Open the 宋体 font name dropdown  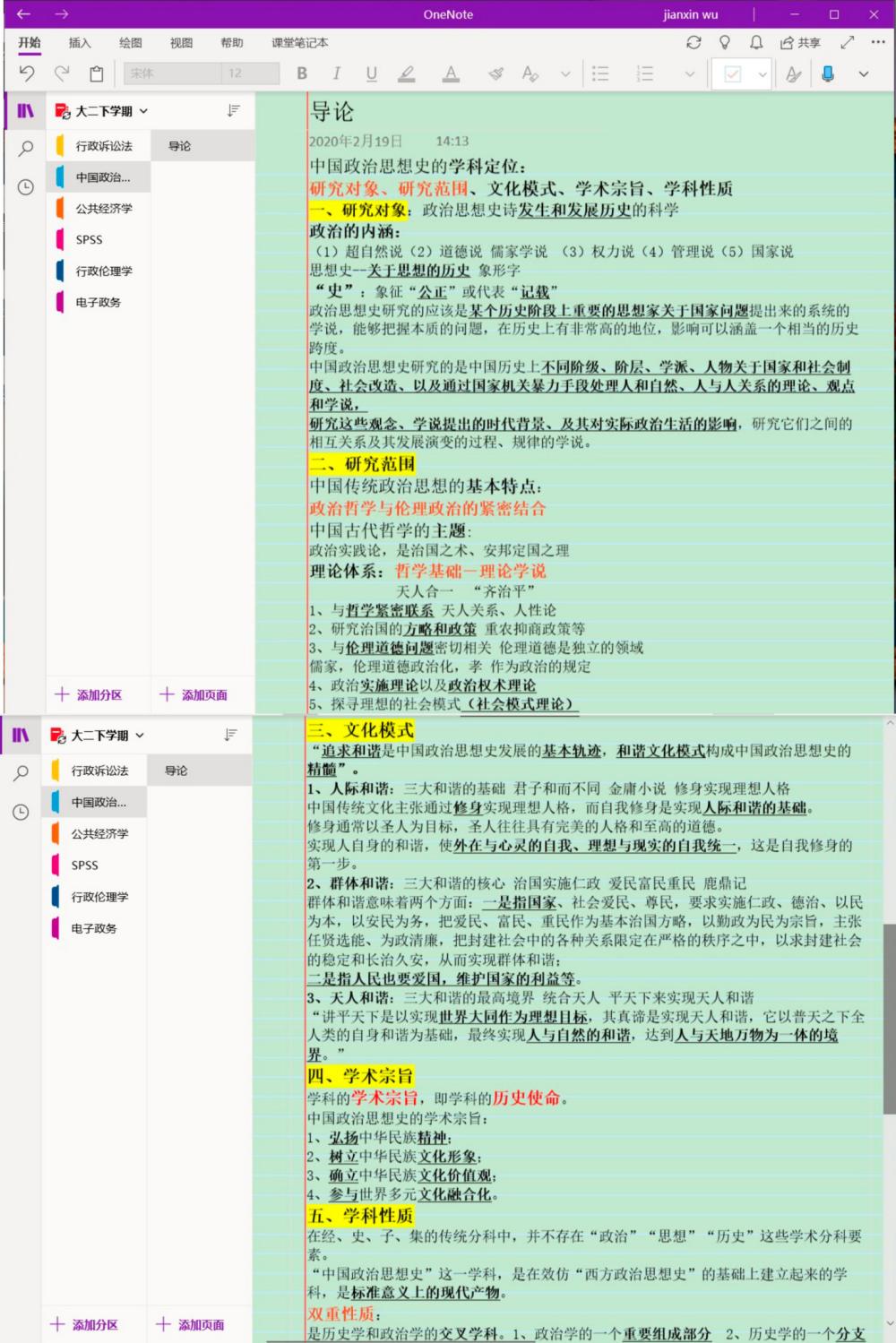[171, 73]
